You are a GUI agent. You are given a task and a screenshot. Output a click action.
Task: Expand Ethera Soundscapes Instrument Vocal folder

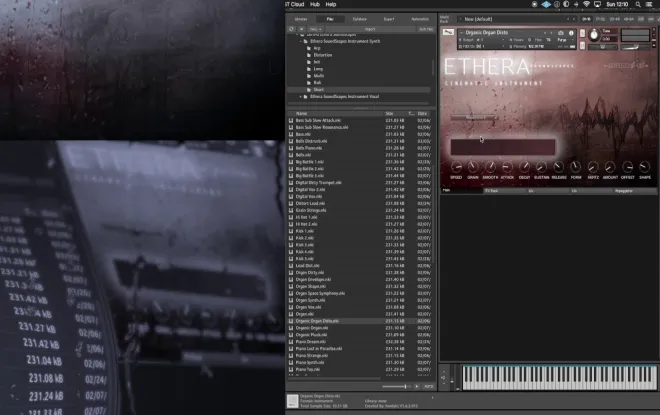(x=301, y=96)
